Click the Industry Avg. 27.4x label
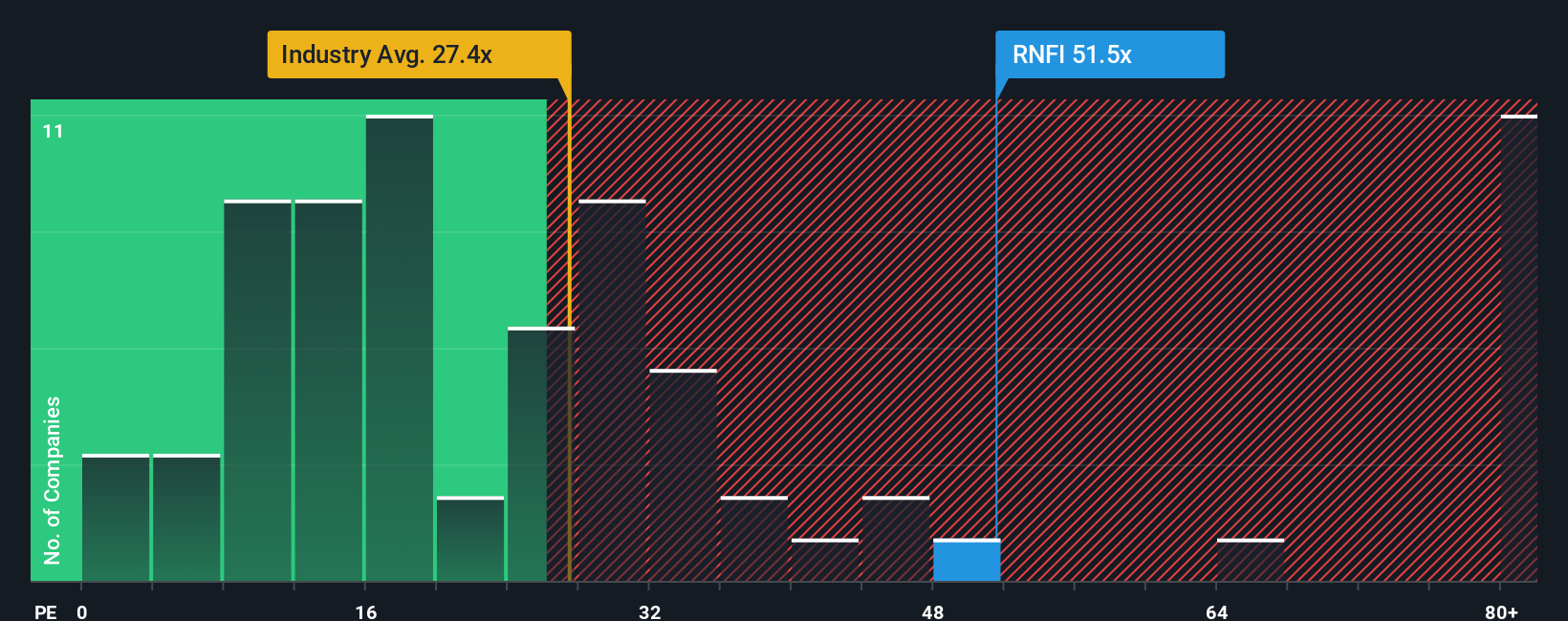 click(419, 54)
